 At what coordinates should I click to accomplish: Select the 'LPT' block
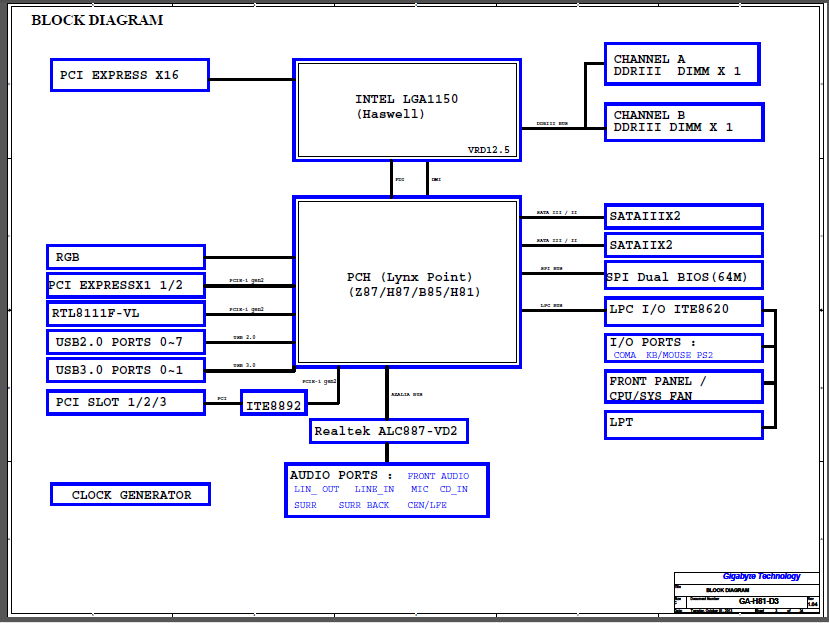pyautogui.click(x=684, y=425)
